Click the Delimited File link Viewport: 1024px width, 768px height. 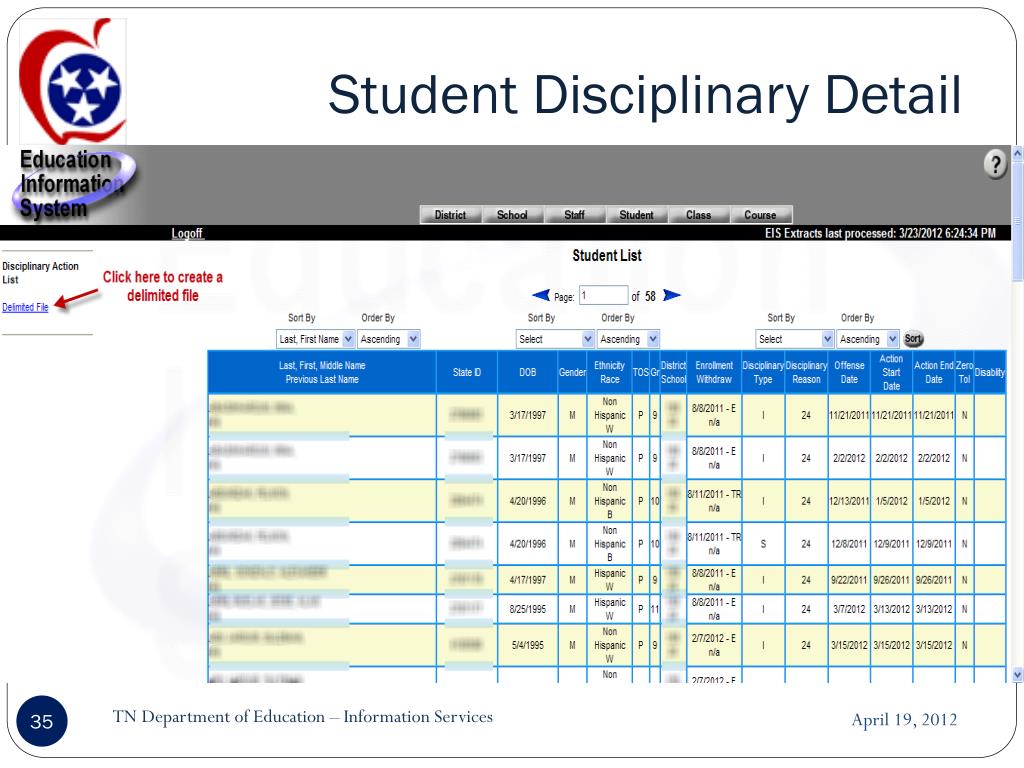click(x=25, y=307)
